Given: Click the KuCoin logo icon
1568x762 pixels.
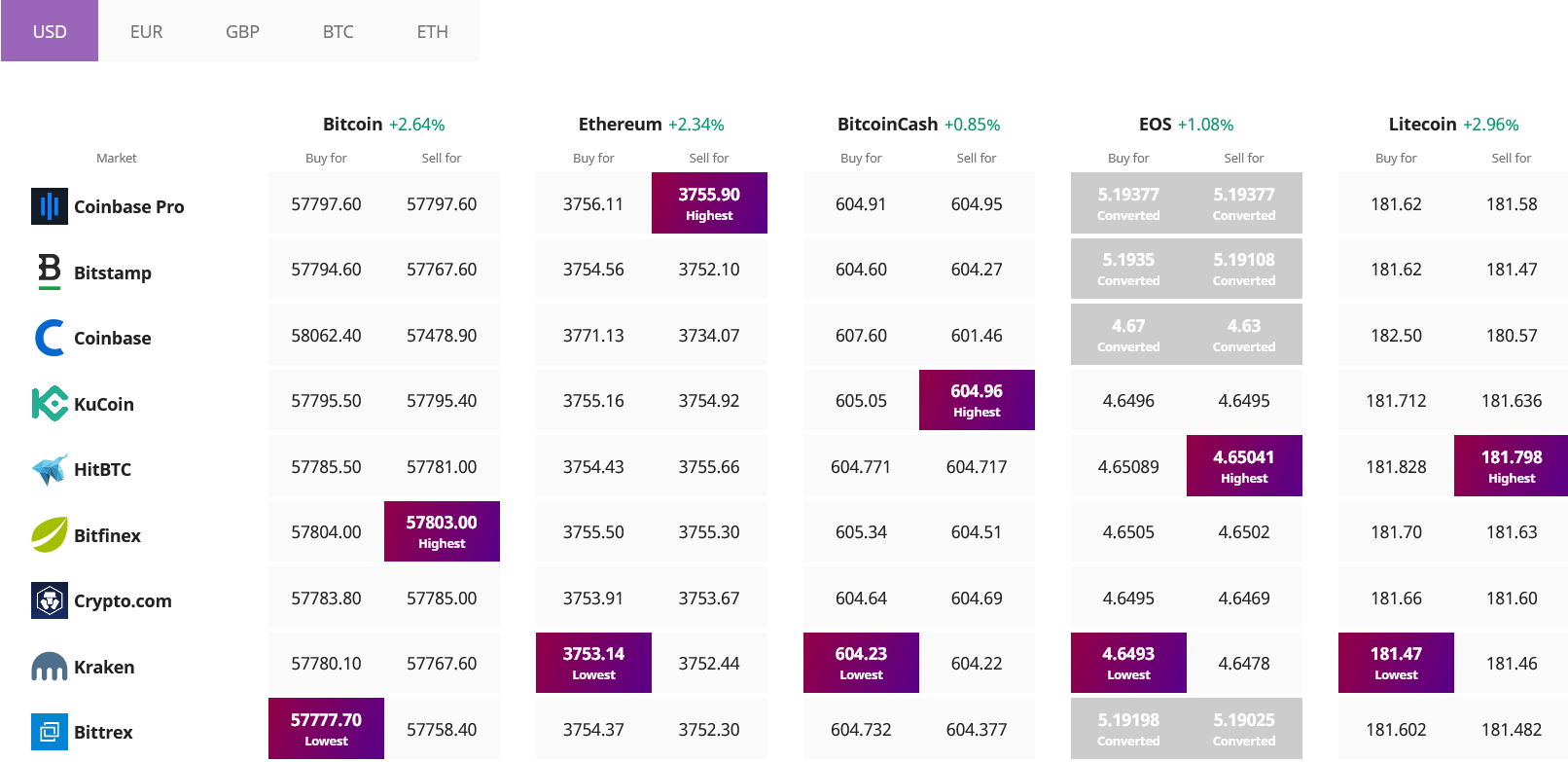Looking at the screenshot, I should [50, 403].
